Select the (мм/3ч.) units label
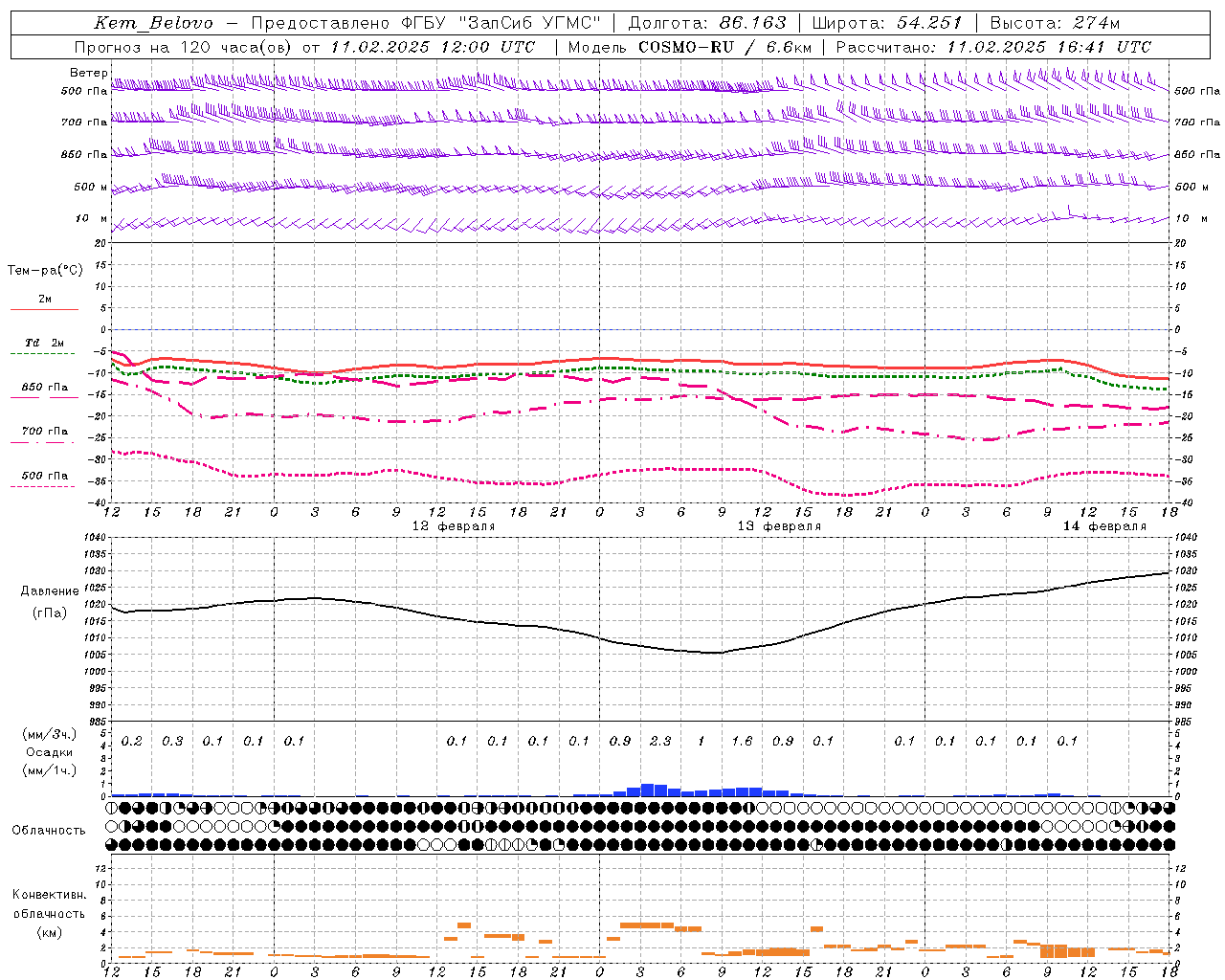1225x980 pixels. (49, 735)
